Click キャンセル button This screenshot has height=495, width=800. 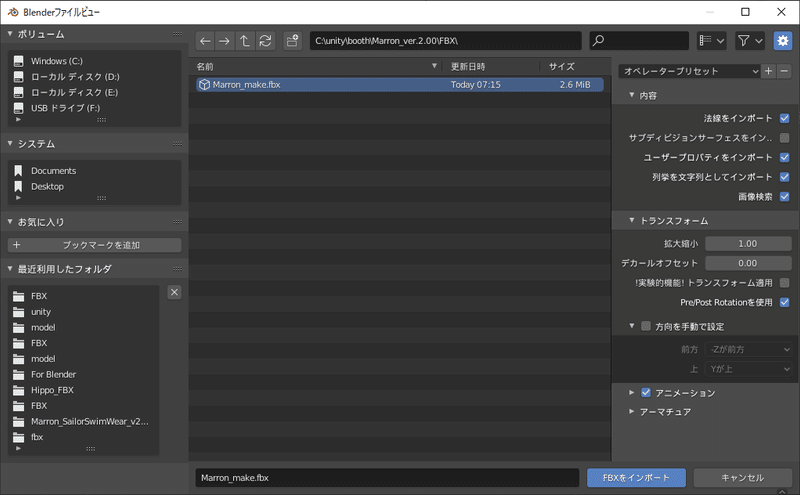click(x=742, y=478)
